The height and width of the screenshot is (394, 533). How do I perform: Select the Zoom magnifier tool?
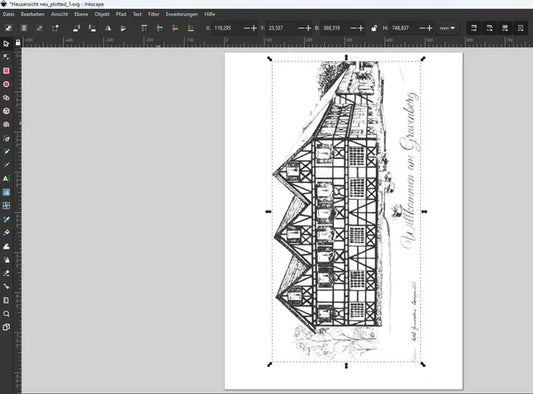point(6,313)
